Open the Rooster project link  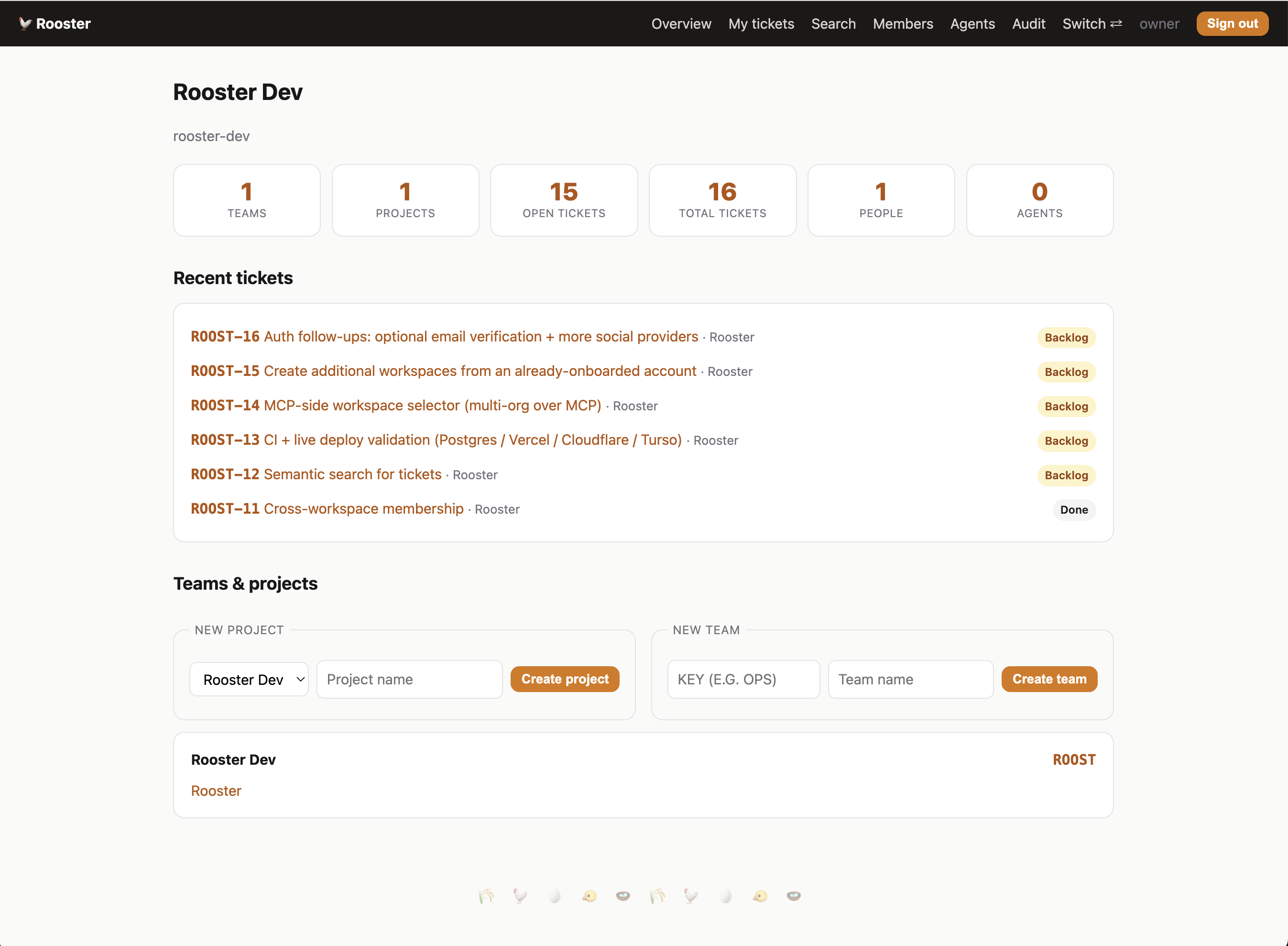coord(216,791)
